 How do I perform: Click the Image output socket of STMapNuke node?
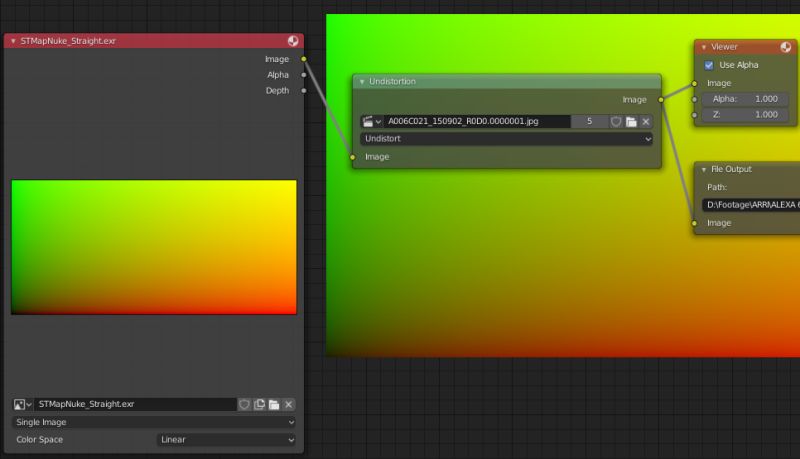pos(304,59)
